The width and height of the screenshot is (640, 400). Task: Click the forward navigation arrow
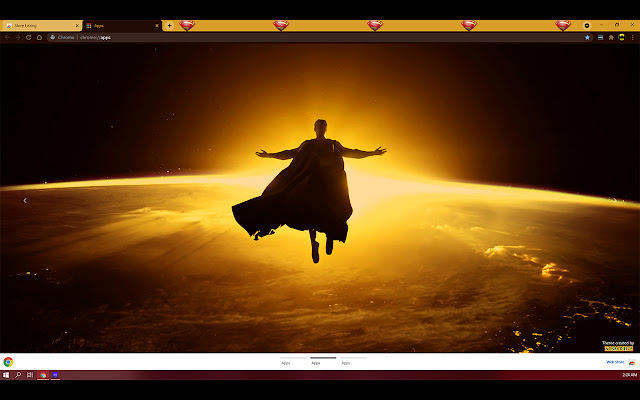pyautogui.click(x=18, y=37)
